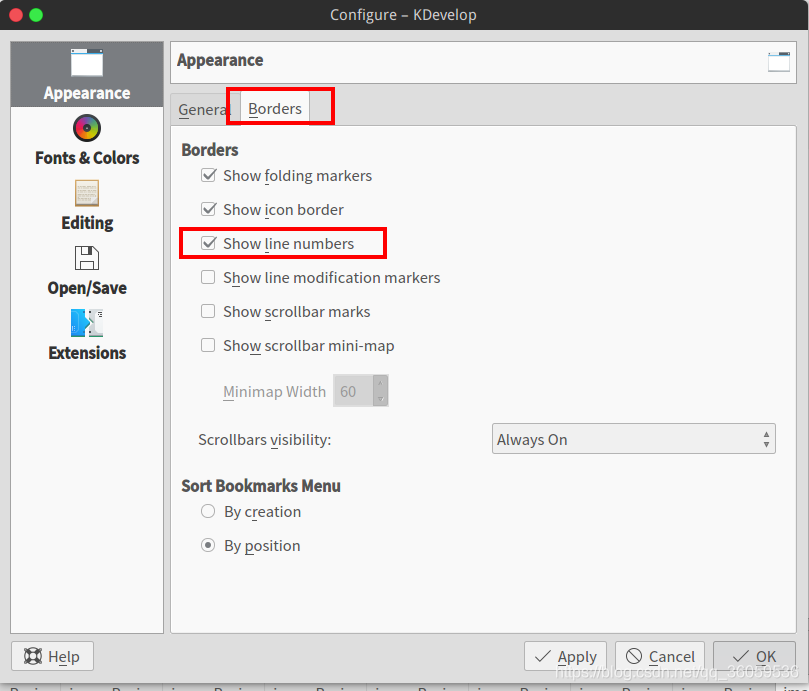This screenshot has height=691, width=809.
Task: Click the Help button
Action: point(52,656)
